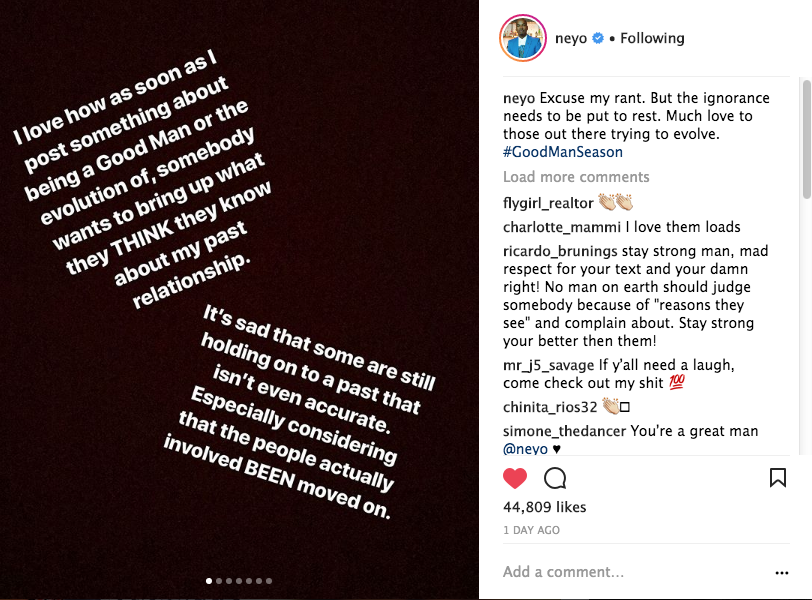Open the comment speech bubble icon
812x600 pixels.
(x=555, y=477)
